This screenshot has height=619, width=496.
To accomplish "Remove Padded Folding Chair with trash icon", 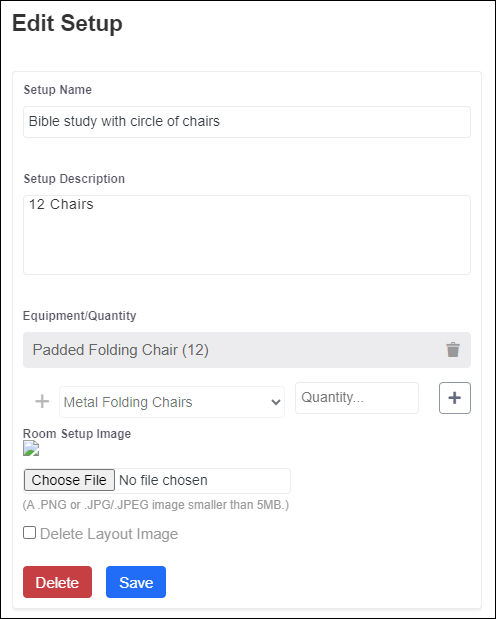I will pos(453,350).
